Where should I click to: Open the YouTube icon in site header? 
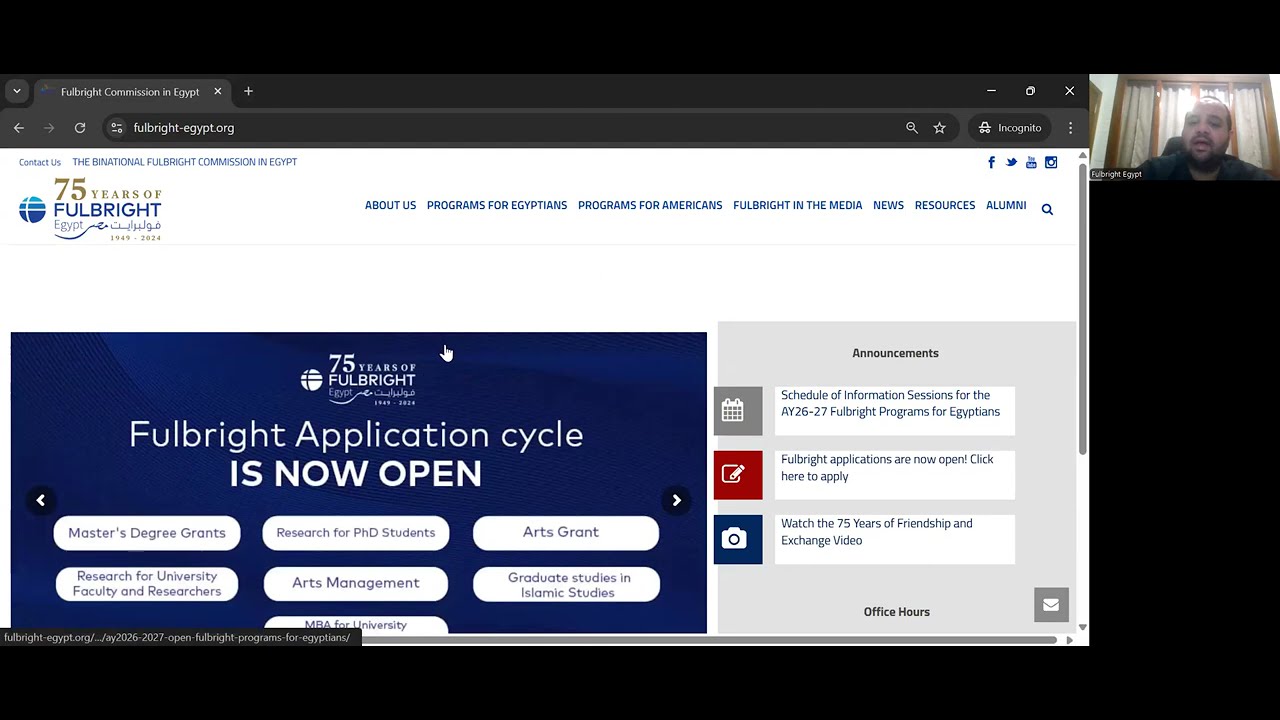(1031, 162)
